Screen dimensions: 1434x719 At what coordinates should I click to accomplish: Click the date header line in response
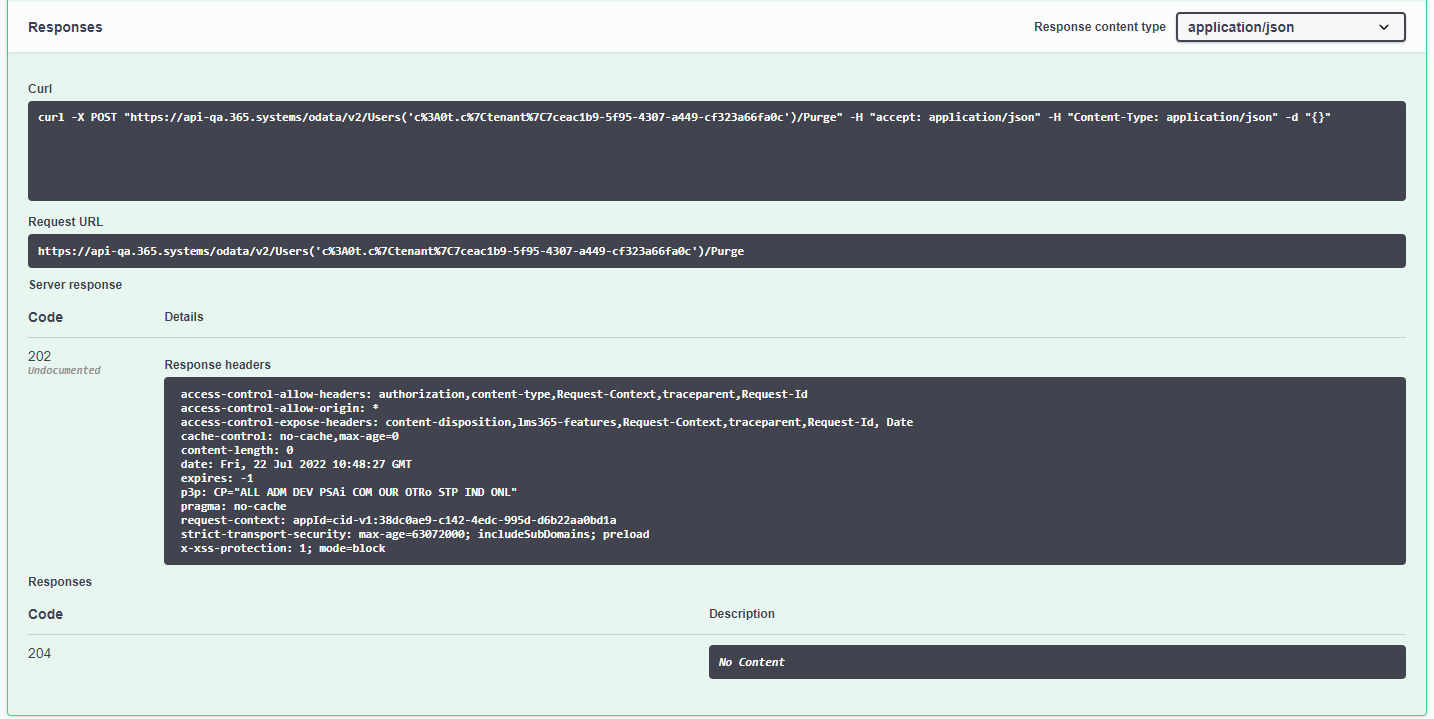pyautogui.click(x=296, y=464)
